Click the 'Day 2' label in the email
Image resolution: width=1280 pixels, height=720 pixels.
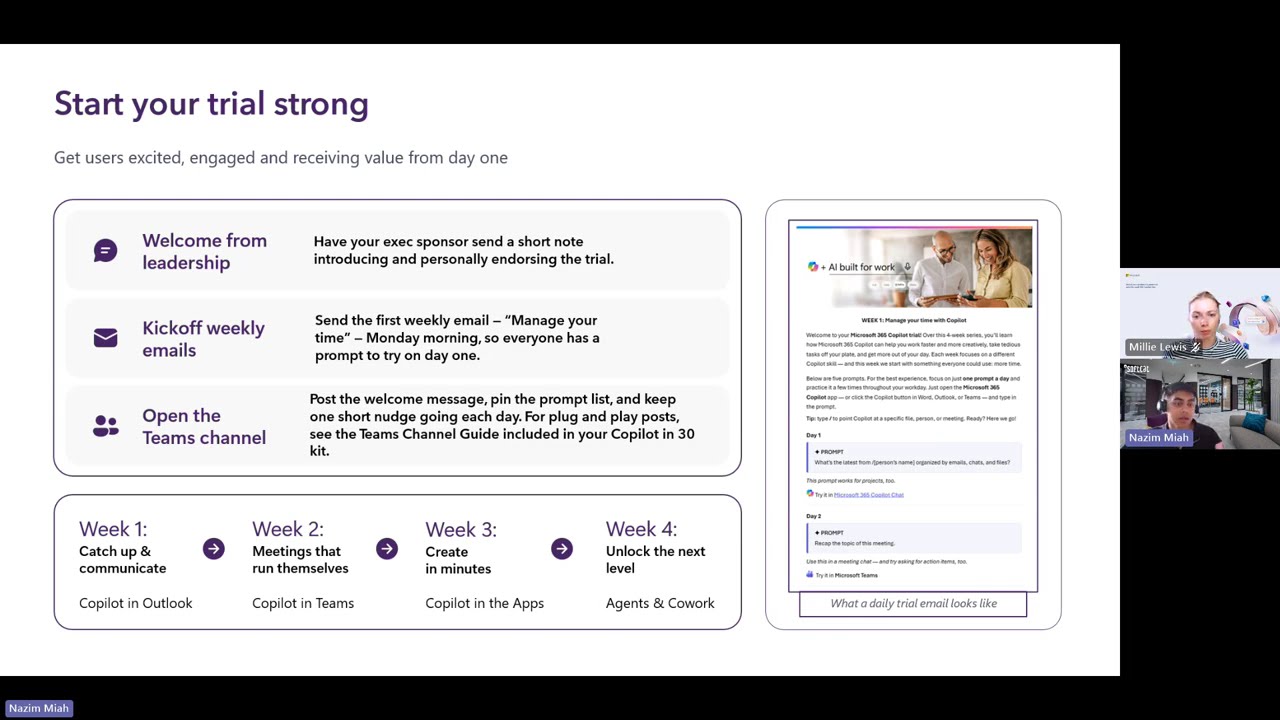tap(813, 517)
